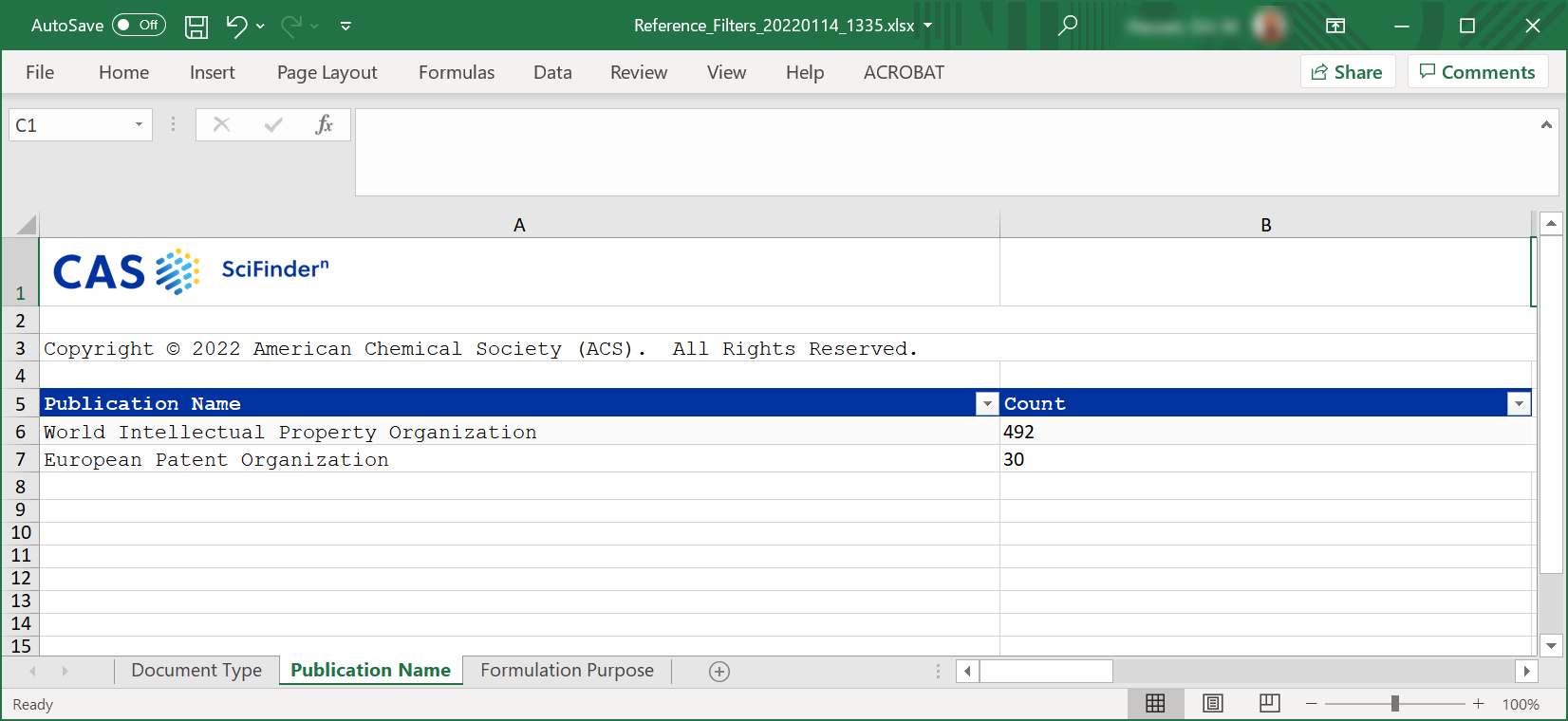Open Publication Name filter dropdown

click(x=987, y=404)
